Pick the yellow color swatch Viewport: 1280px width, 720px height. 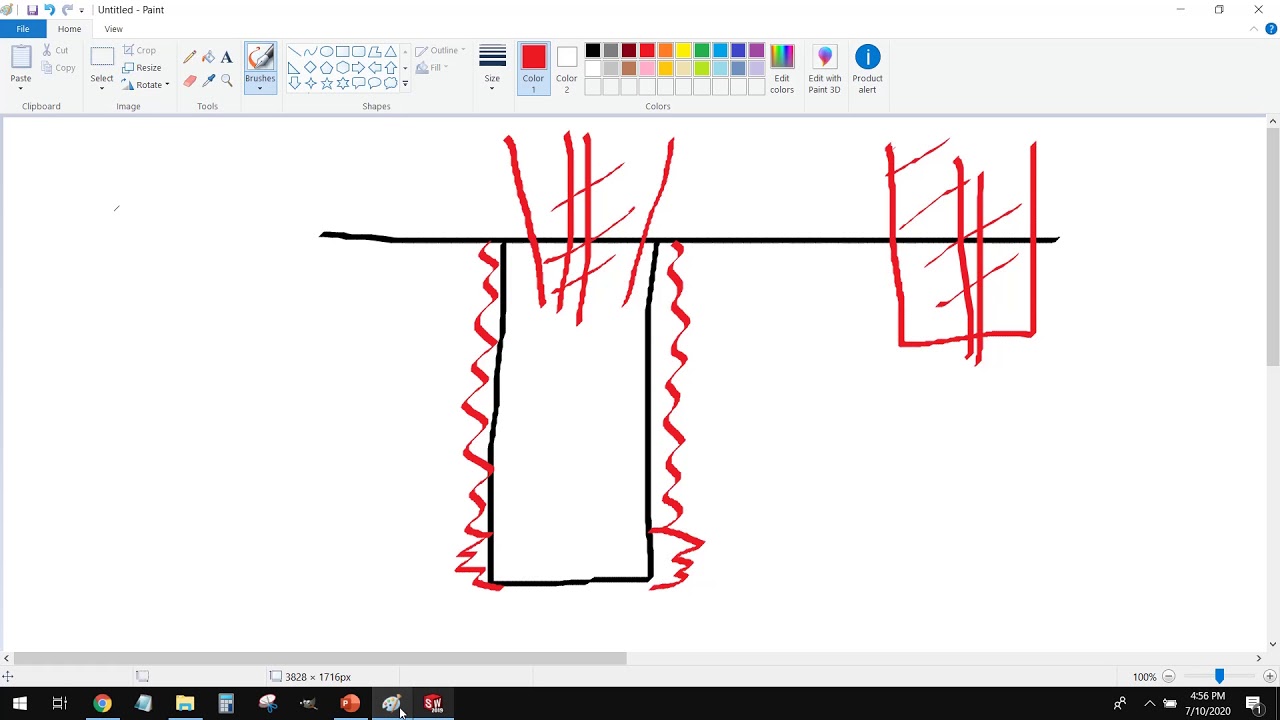pos(684,51)
